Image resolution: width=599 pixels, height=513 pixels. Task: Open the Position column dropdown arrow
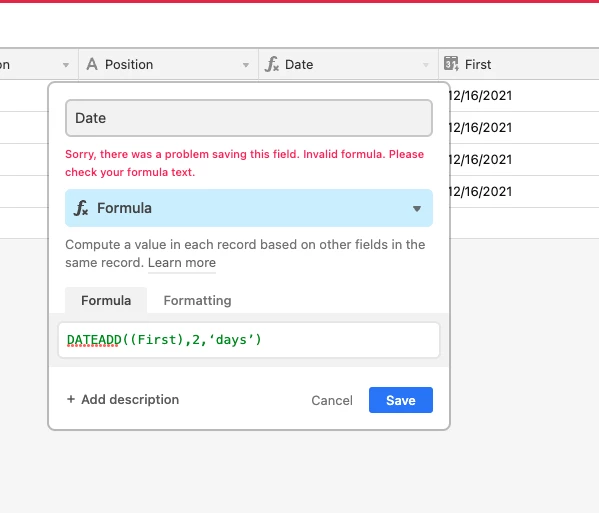[246, 65]
